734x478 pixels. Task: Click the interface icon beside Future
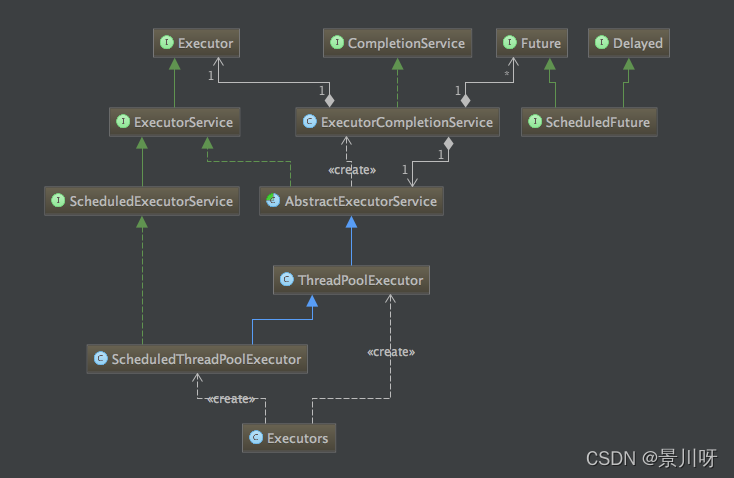coord(509,43)
